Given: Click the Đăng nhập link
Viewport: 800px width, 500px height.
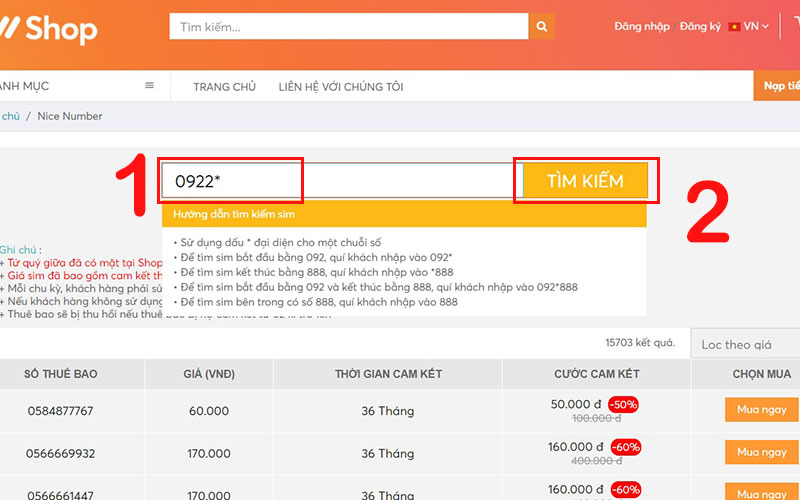Looking at the screenshot, I should (642, 27).
